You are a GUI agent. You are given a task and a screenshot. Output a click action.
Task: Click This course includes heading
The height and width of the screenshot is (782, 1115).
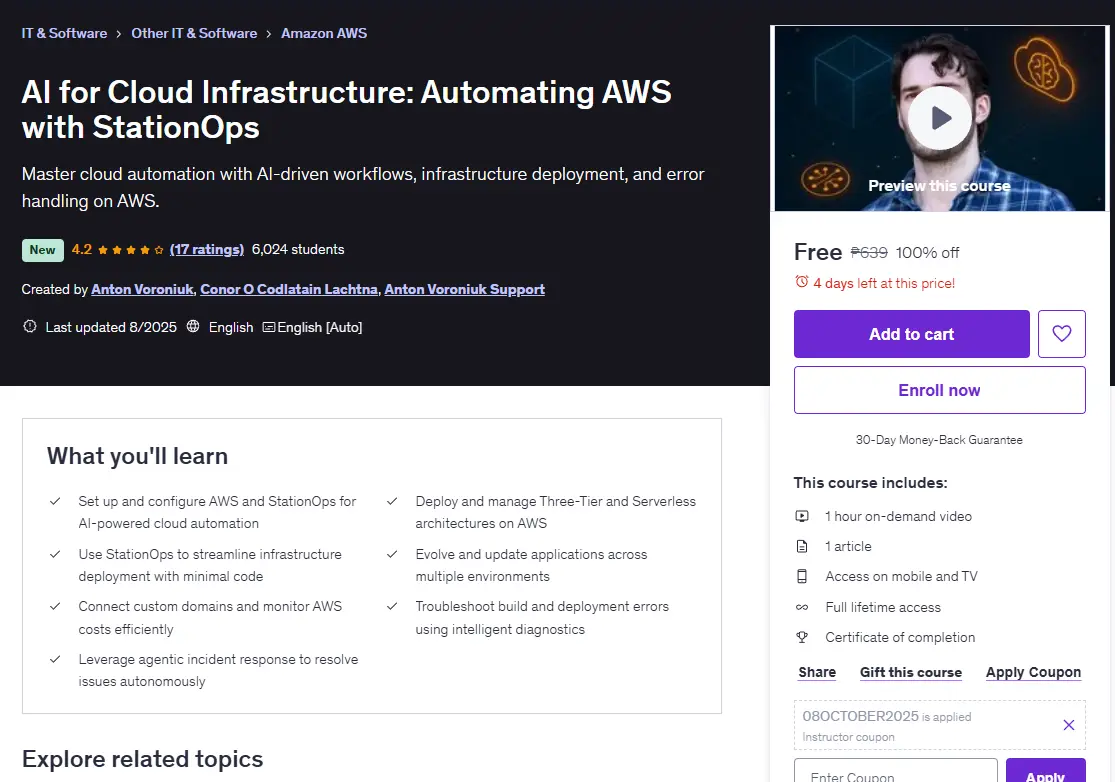point(870,483)
